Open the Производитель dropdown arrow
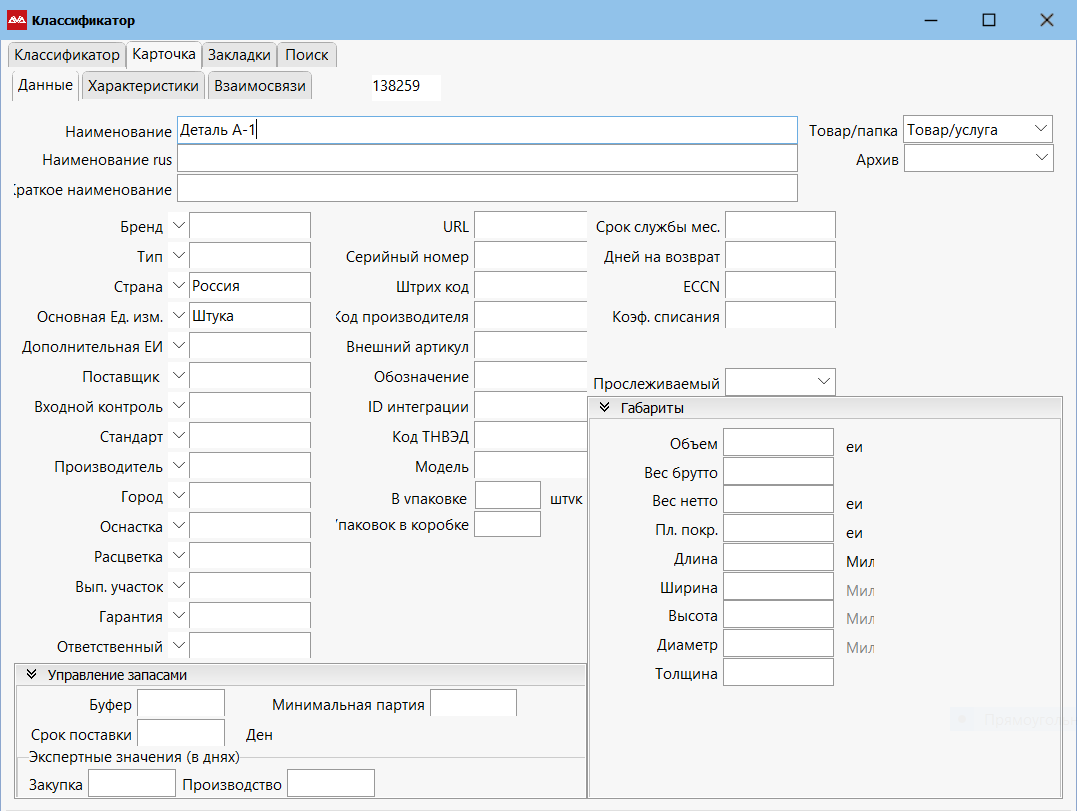The height and width of the screenshot is (811, 1077). pyautogui.click(x=179, y=466)
